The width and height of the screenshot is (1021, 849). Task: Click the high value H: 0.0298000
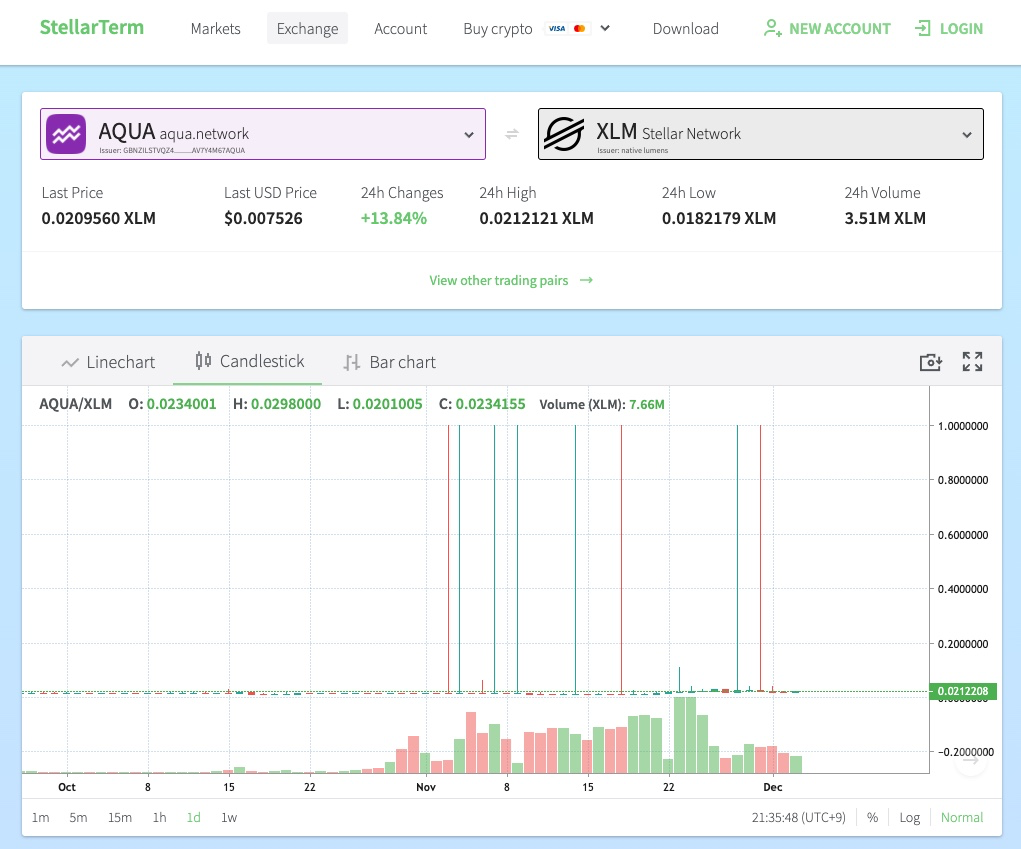(x=277, y=404)
